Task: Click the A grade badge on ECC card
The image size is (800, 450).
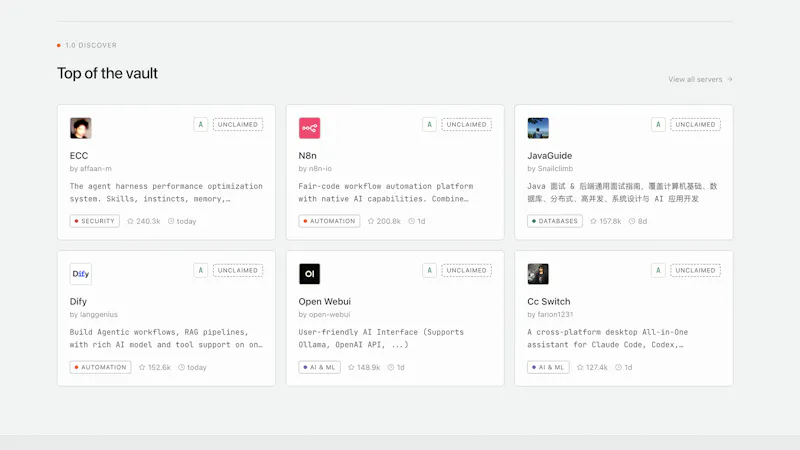Action: coord(201,124)
